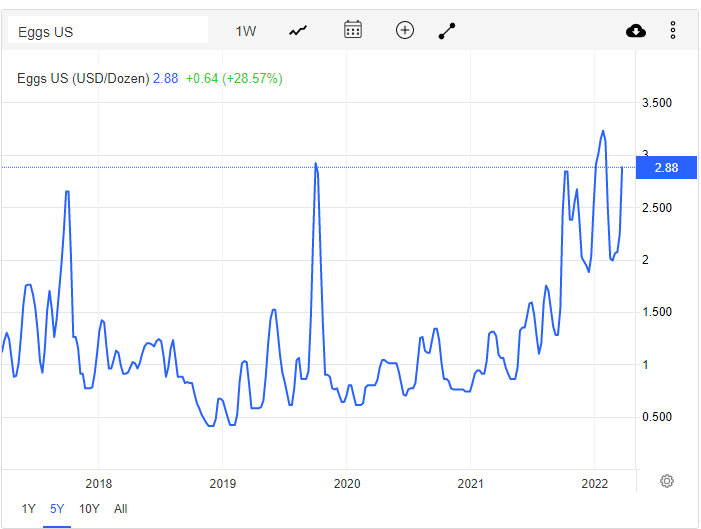The width and height of the screenshot is (701, 529).
Task: Click the 0.500 y-axis label
Action: (657, 417)
